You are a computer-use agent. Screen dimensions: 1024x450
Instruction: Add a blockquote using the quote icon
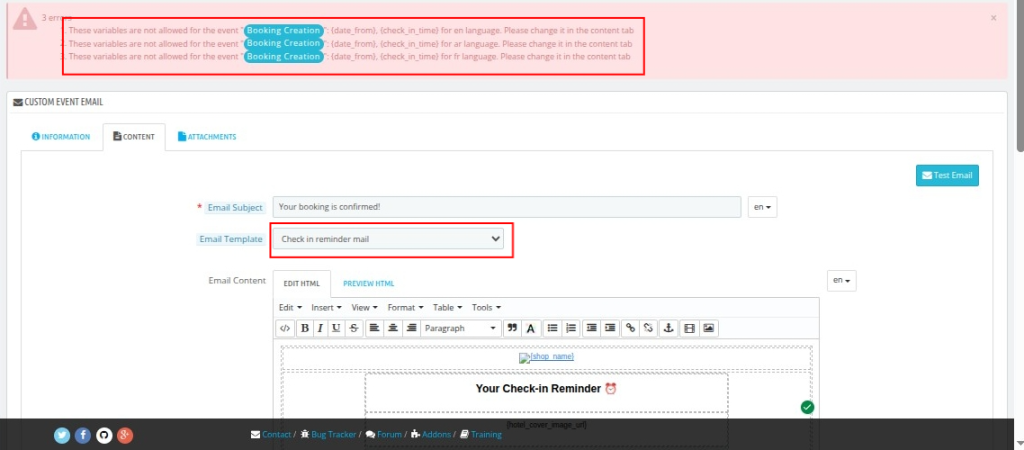[x=512, y=328]
